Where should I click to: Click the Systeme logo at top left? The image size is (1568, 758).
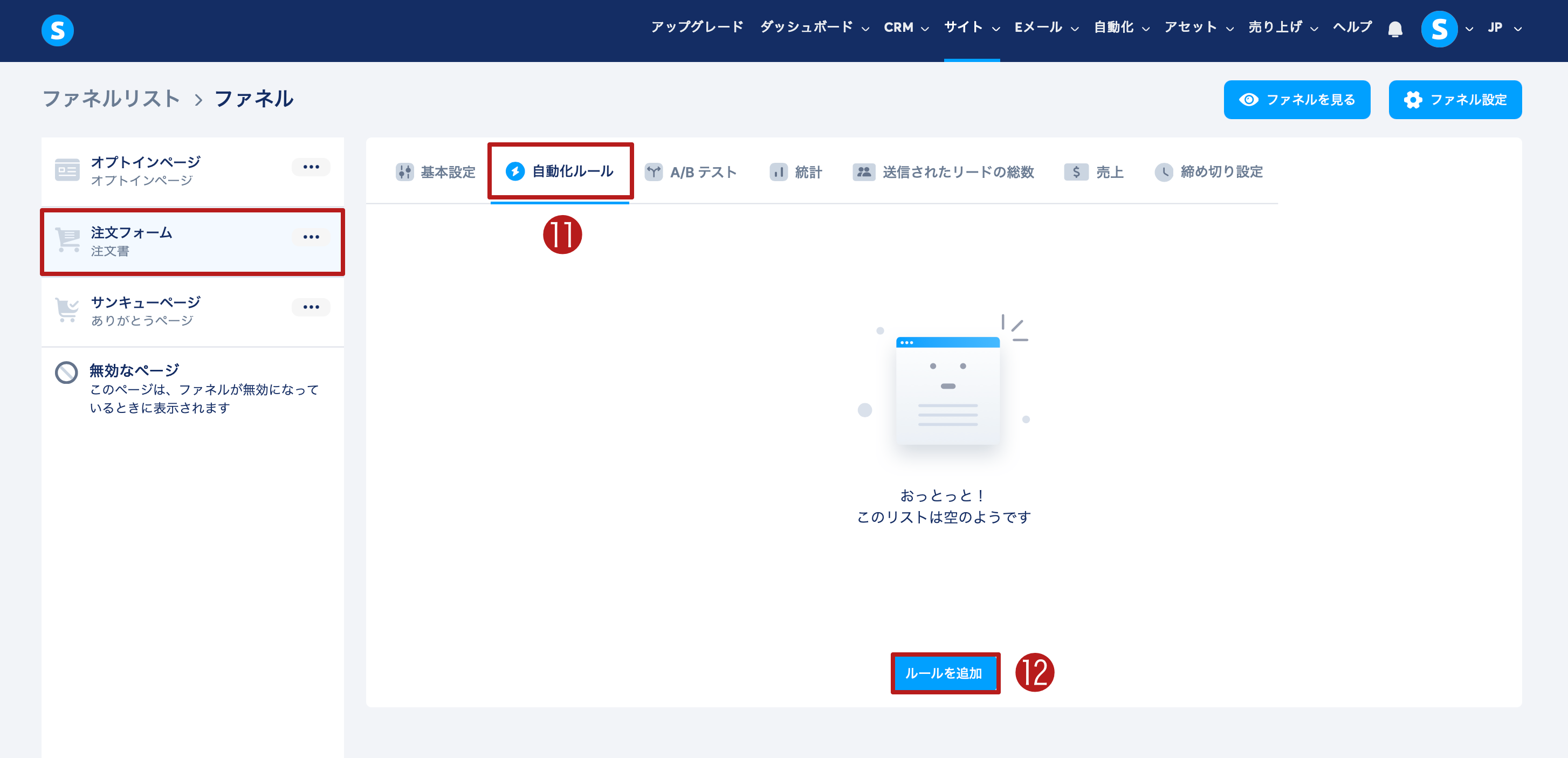point(58,30)
